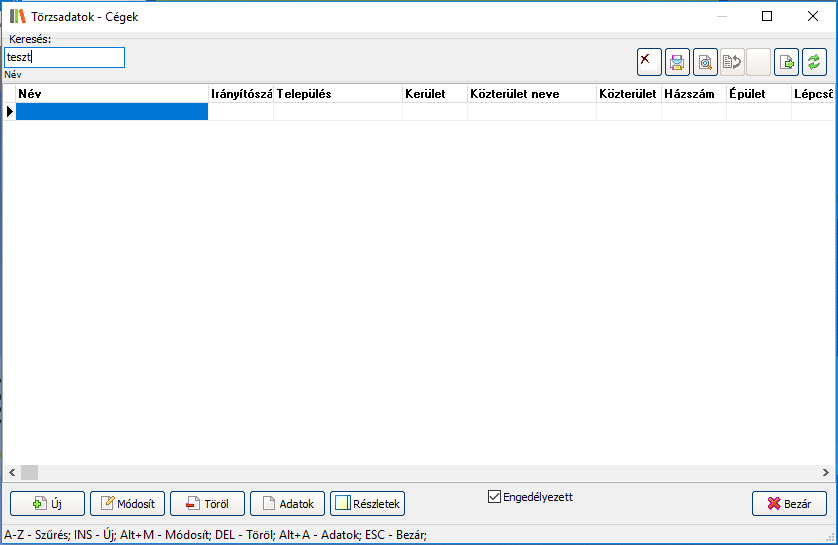
Task: Click the printer icon in toolbar
Action: 677,62
